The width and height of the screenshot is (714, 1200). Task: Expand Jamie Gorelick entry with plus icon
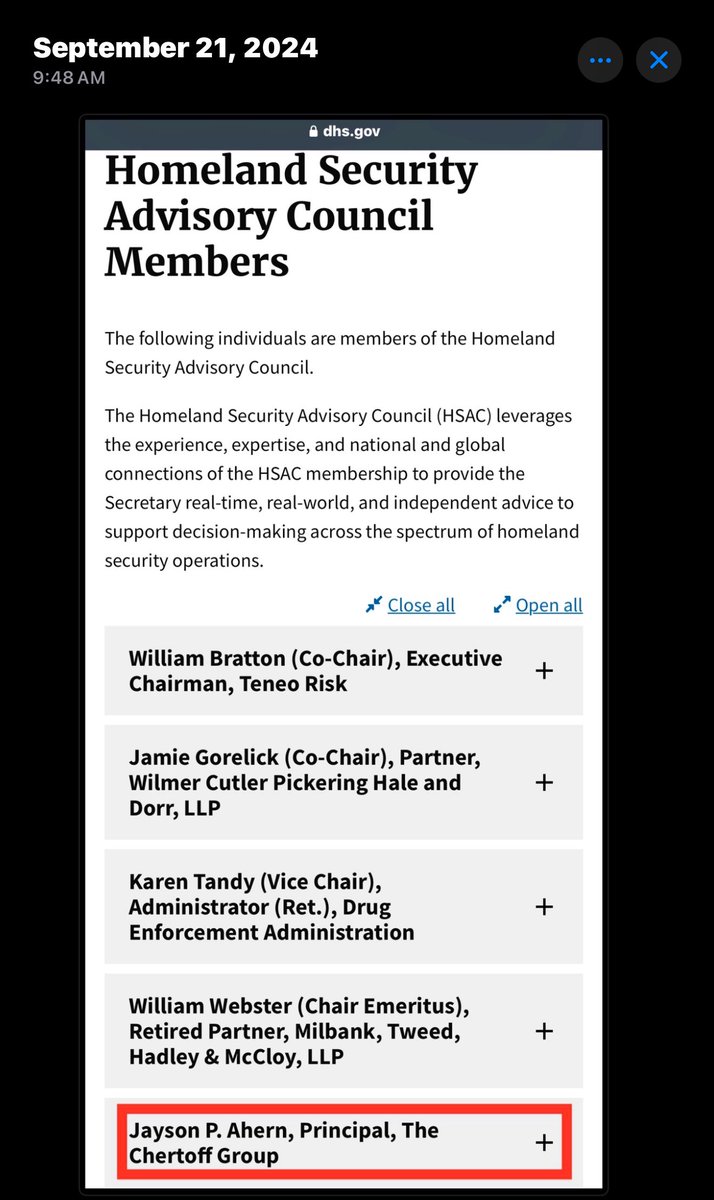pyautogui.click(x=544, y=782)
